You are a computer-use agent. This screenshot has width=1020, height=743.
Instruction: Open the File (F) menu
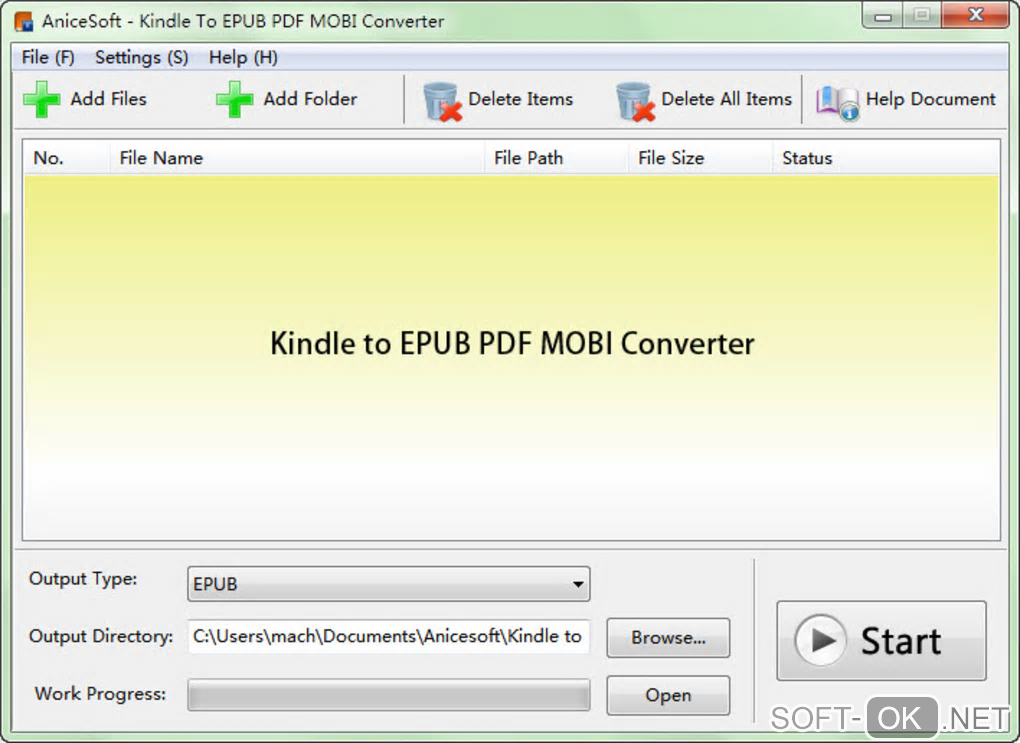click(48, 57)
